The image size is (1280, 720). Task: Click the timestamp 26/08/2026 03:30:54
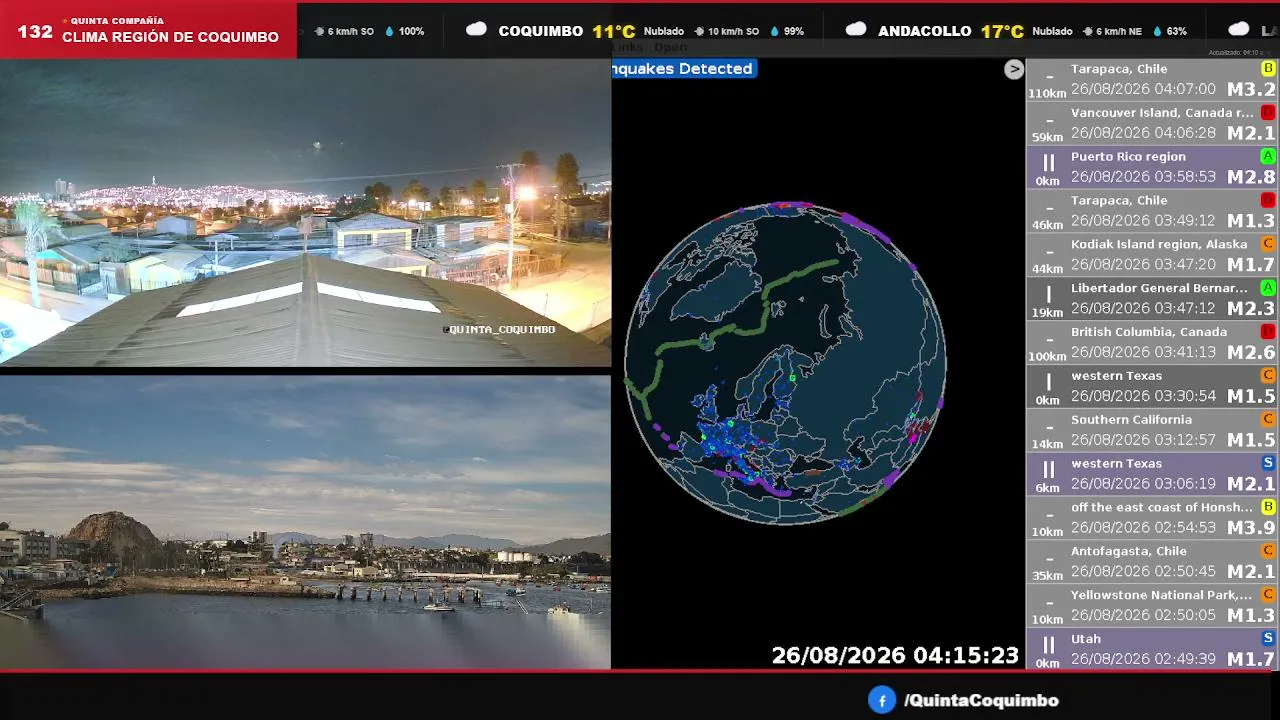click(1143, 396)
